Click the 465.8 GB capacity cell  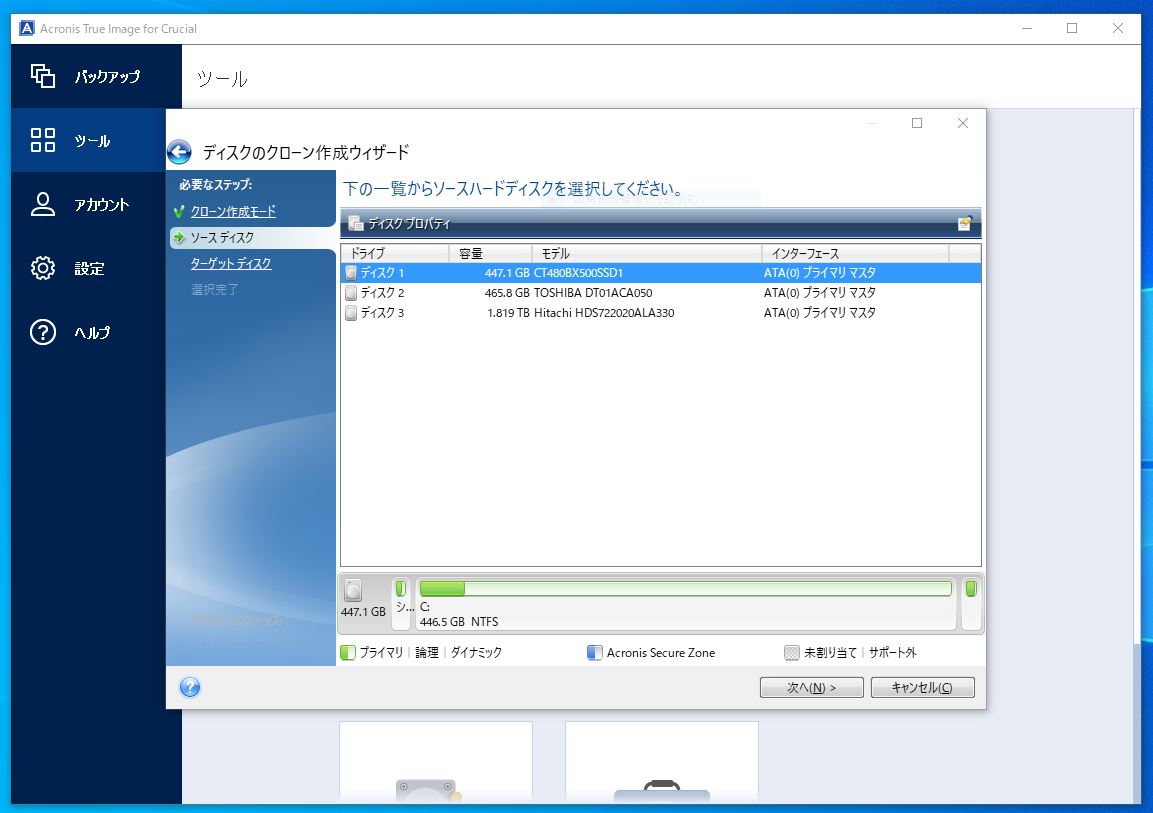point(507,293)
